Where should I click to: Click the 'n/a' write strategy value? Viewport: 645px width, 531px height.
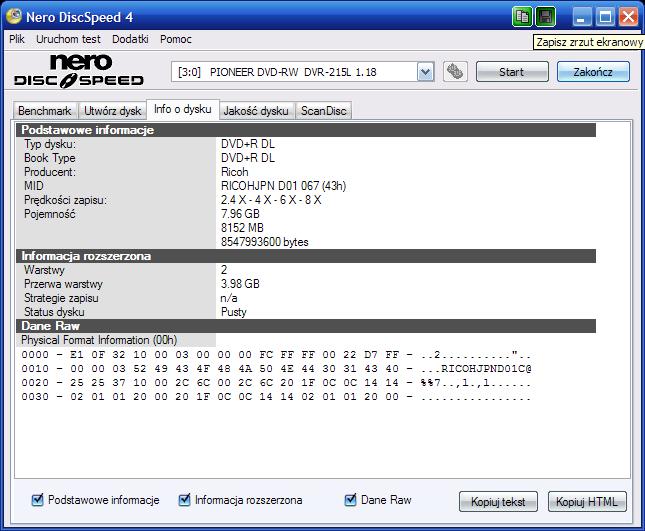(229, 298)
